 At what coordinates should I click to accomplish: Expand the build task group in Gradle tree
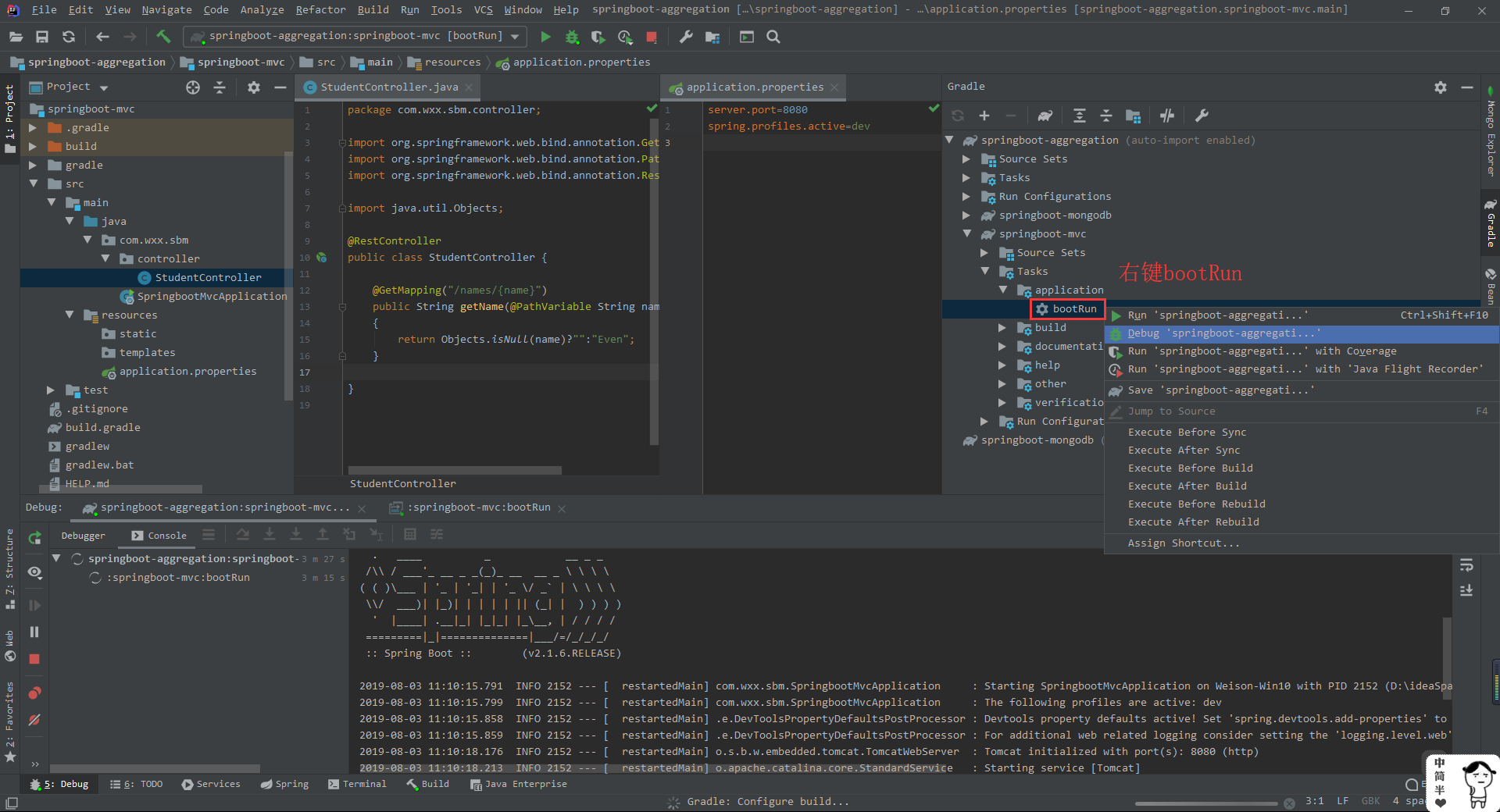point(1002,328)
